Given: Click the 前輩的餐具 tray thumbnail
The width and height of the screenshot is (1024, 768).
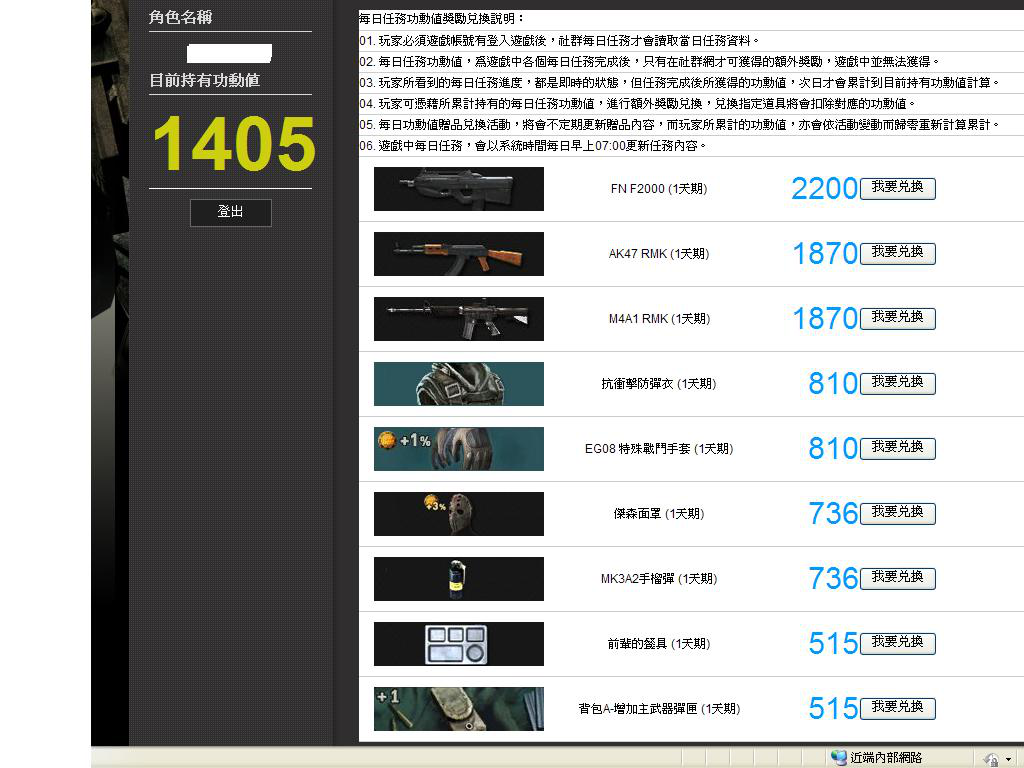Looking at the screenshot, I should 458,644.
